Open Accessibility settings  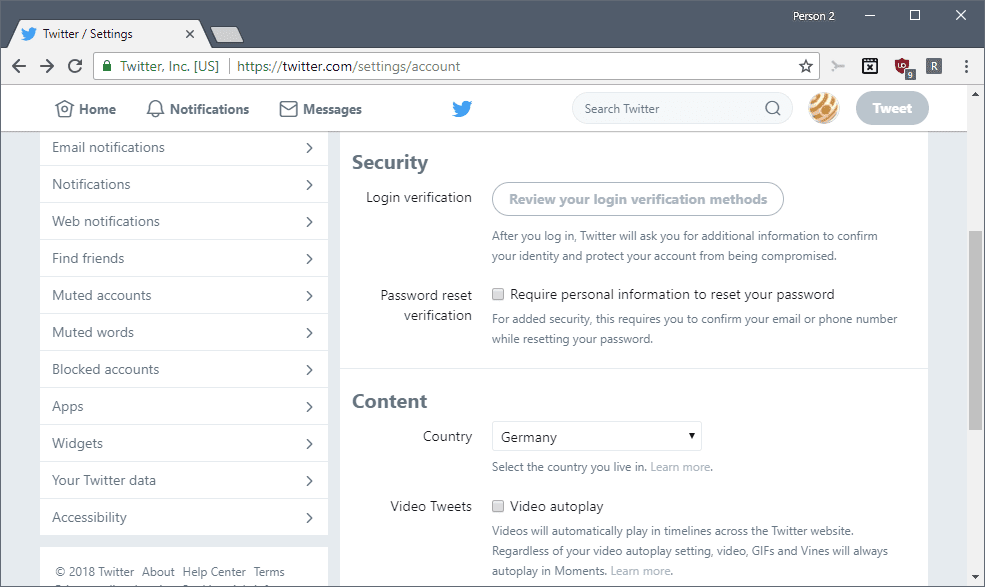184,517
